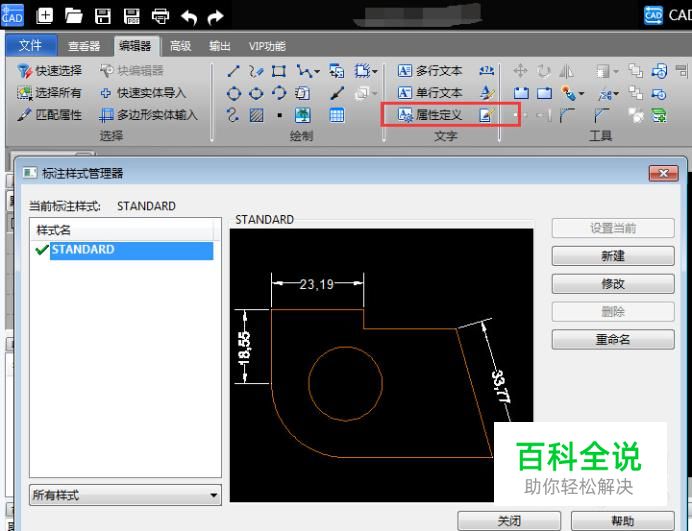Select the 属性定义 attribute definition tool
This screenshot has width=692, height=531.
[x=431, y=115]
